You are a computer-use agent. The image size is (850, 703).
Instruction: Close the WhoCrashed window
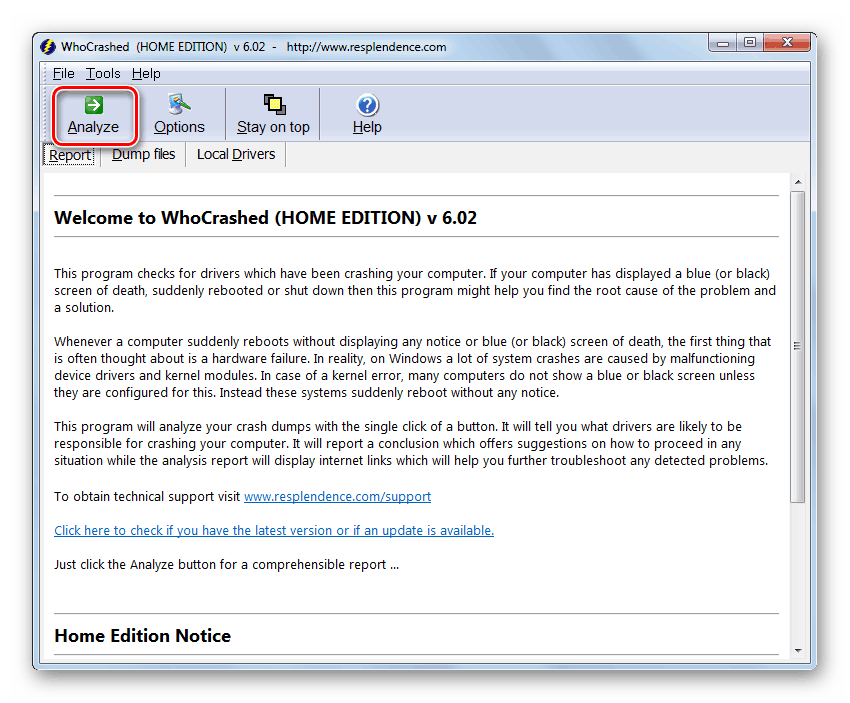[787, 43]
